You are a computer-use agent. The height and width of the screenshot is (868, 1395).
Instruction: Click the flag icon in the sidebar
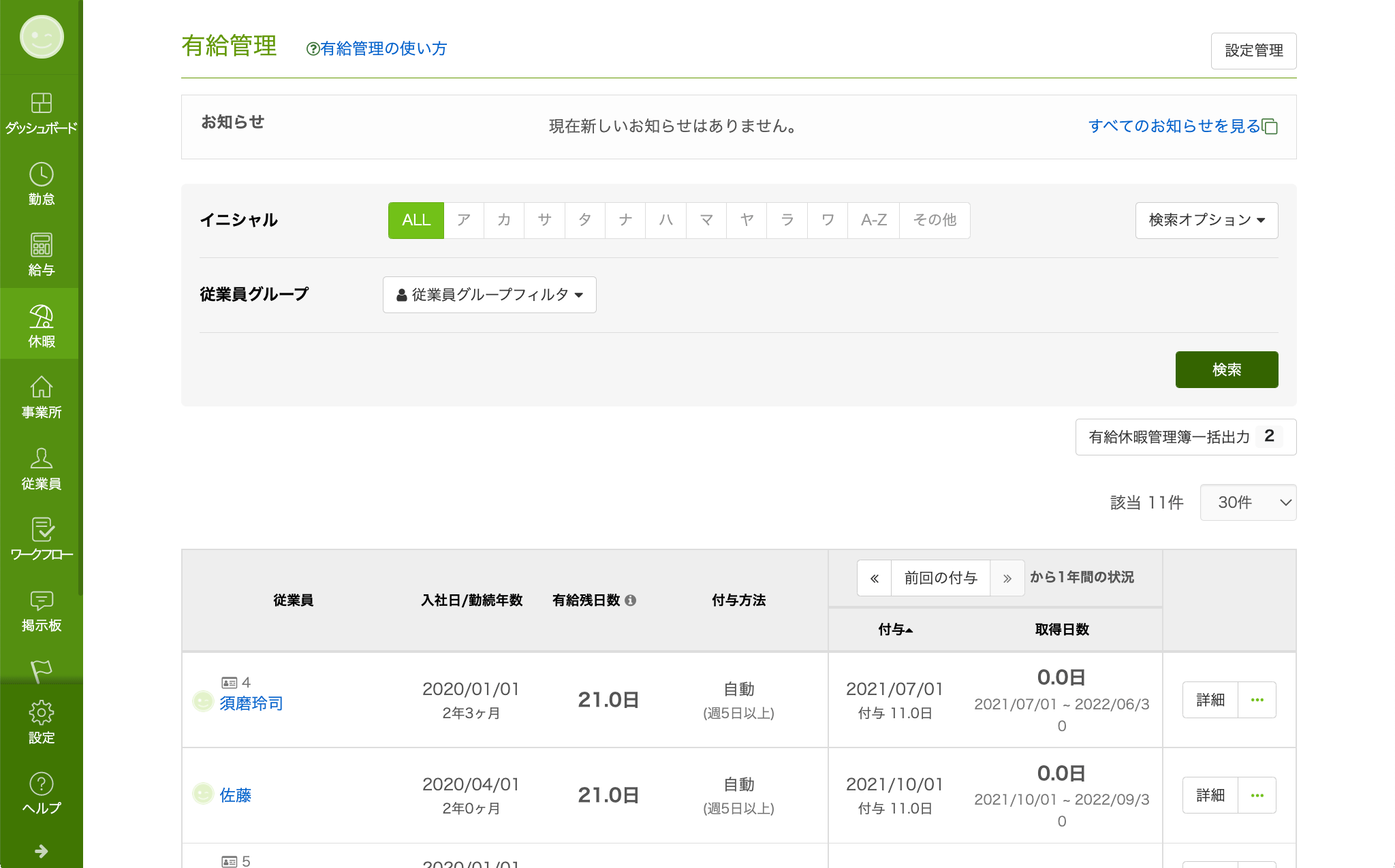42,671
